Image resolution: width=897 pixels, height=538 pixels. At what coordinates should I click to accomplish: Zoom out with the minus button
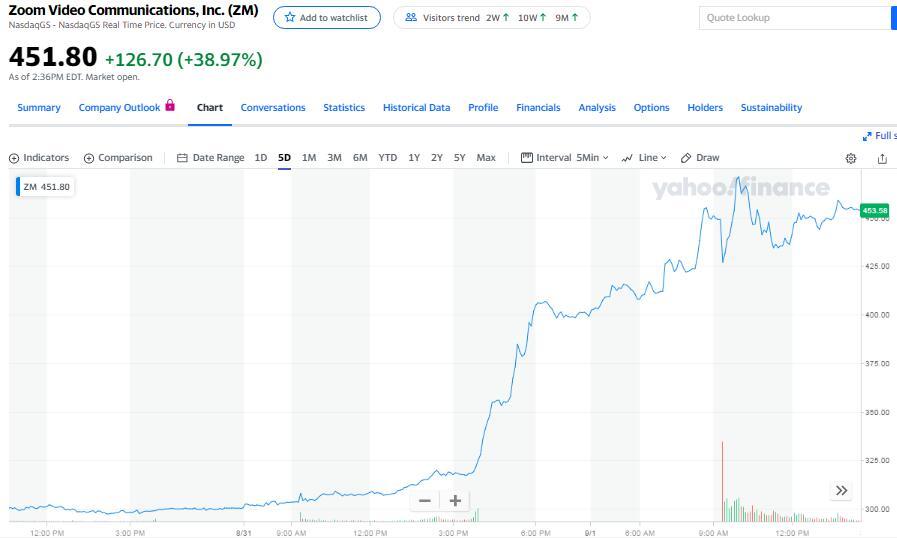click(425, 500)
